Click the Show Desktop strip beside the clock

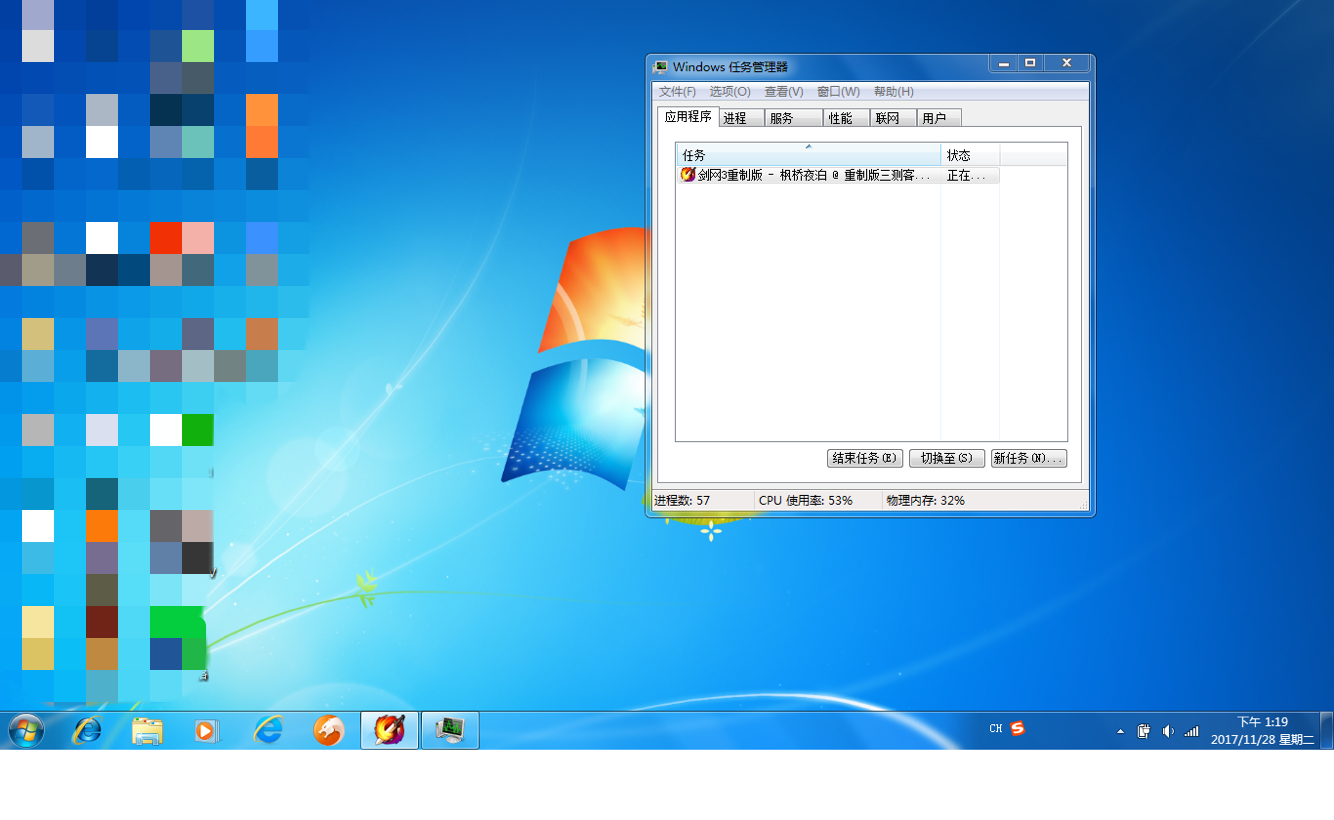(x=1326, y=731)
